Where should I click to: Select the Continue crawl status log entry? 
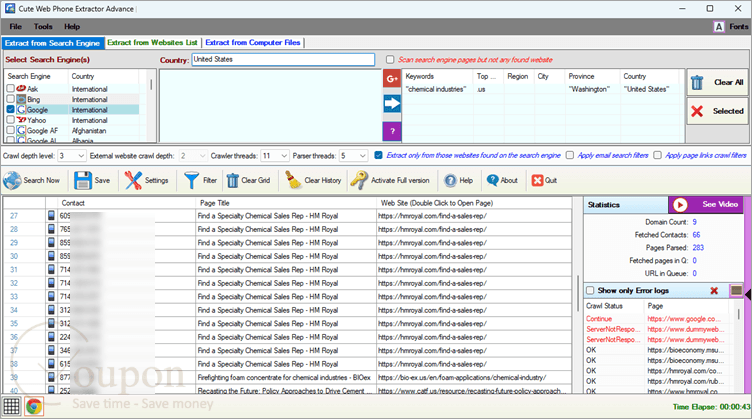click(656, 319)
